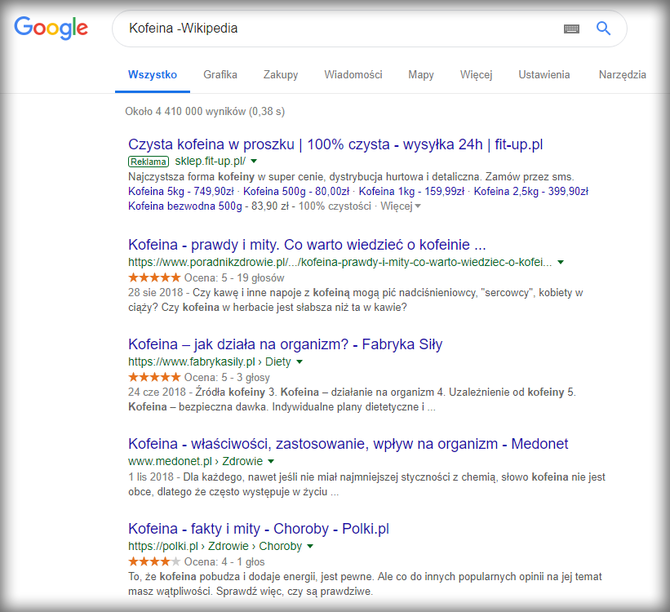Open the Mapy tab
Viewport: 670px width, 612px height.
click(421, 75)
